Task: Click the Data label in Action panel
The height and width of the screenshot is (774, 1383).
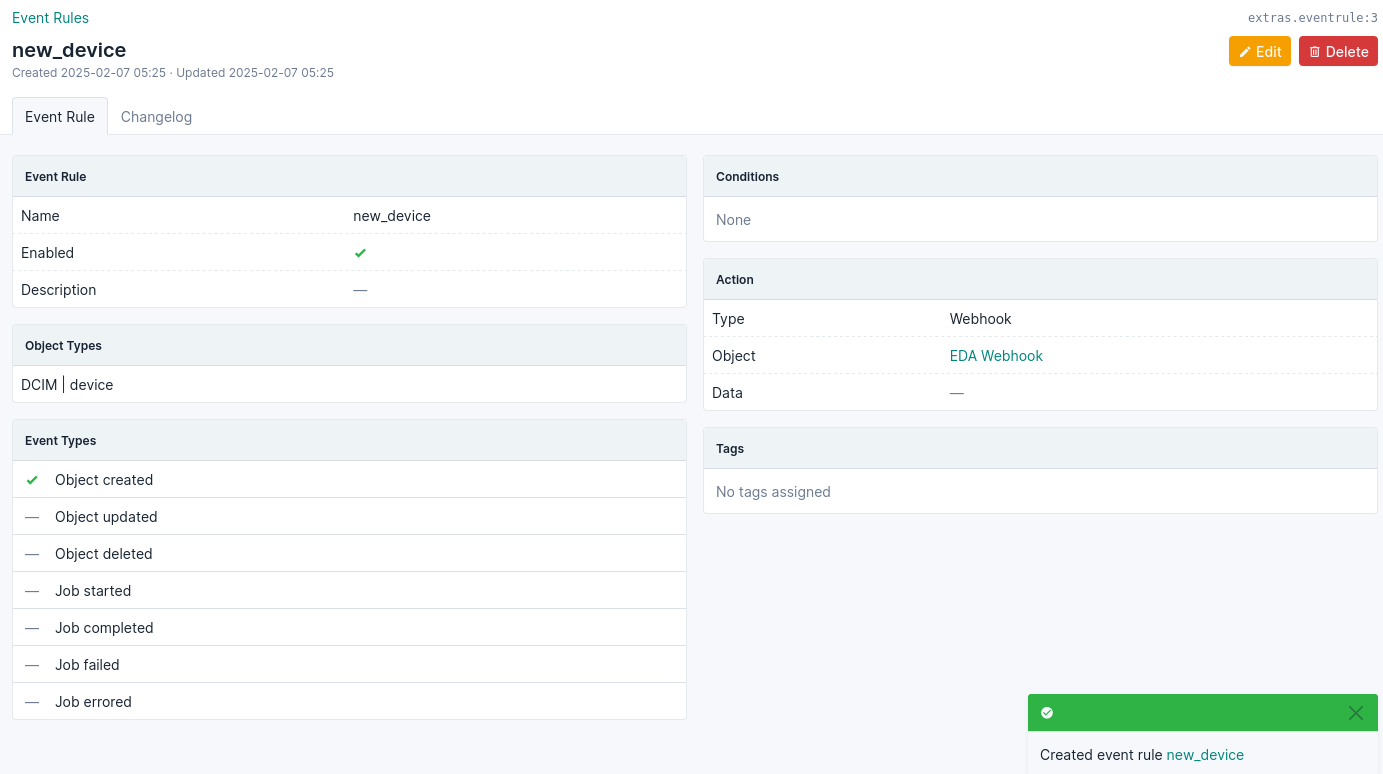Action: coord(727,393)
